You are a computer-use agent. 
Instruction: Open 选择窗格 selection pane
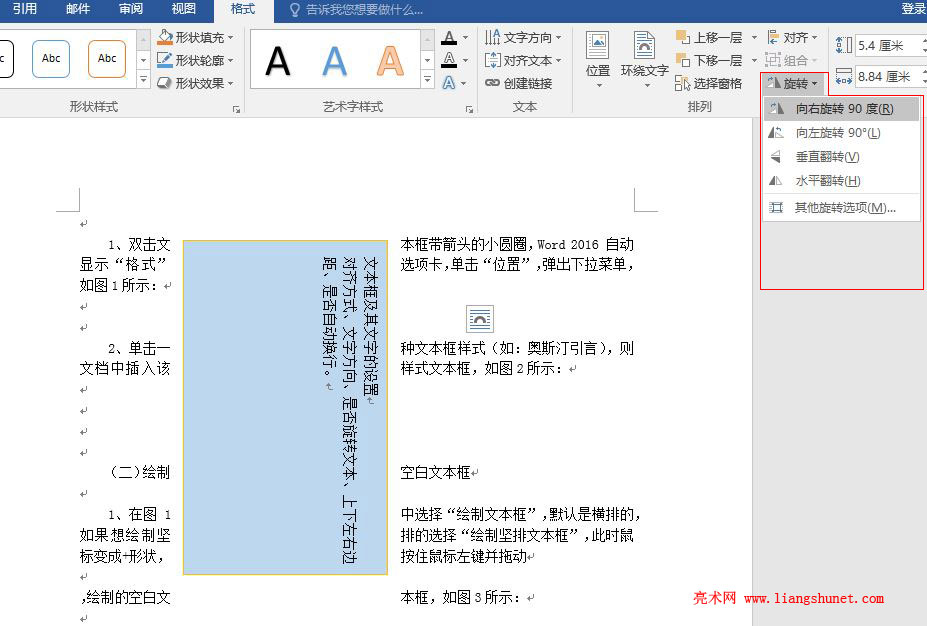tap(708, 83)
